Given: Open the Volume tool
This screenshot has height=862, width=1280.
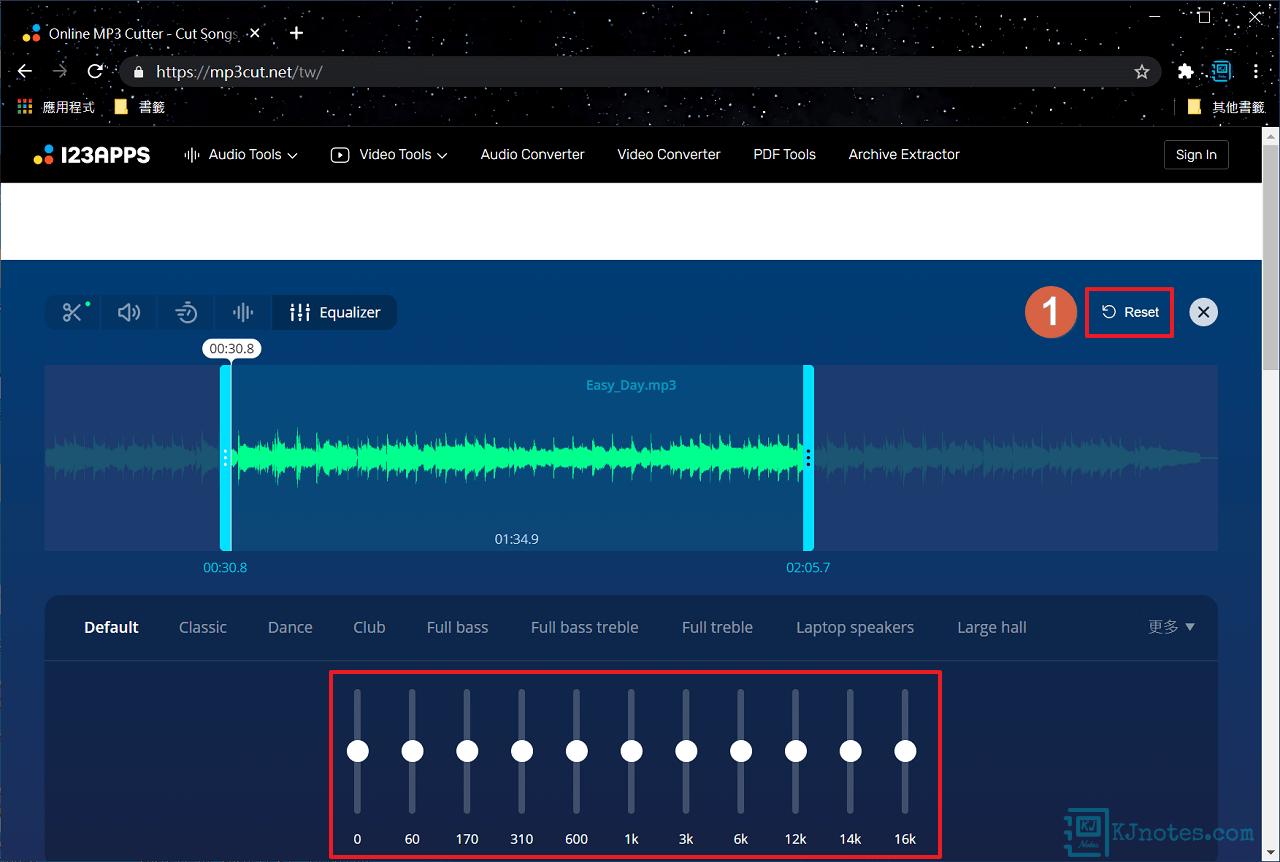Looking at the screenshot, I should 128,312.
